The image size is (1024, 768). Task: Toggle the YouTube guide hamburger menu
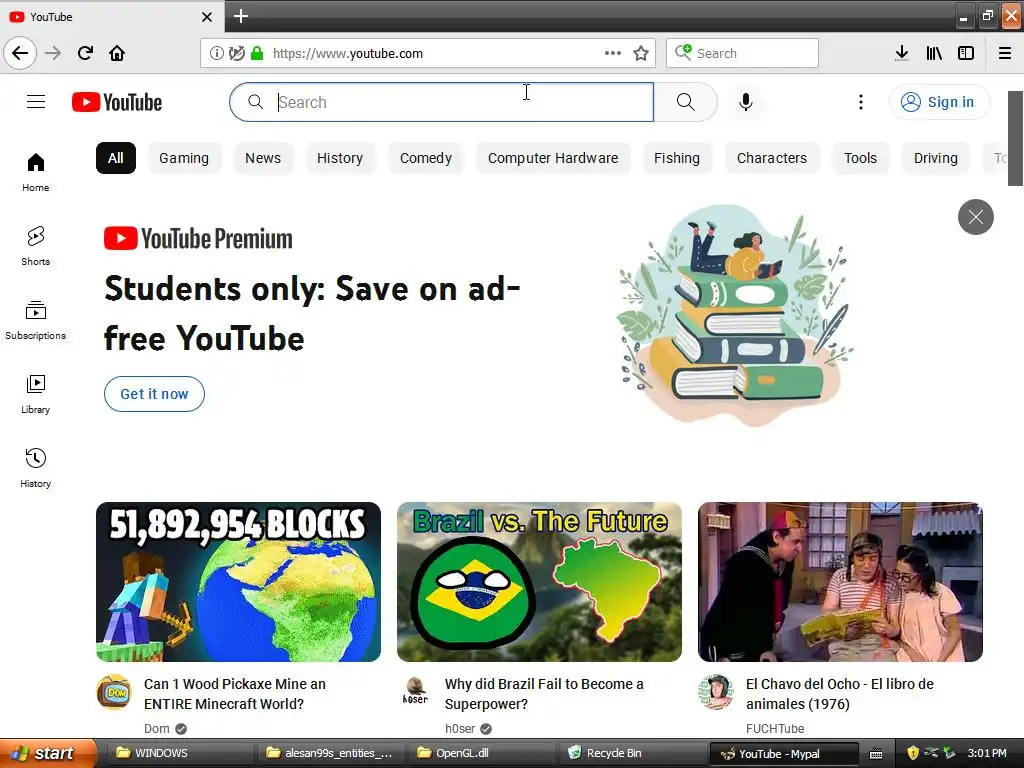36,102
